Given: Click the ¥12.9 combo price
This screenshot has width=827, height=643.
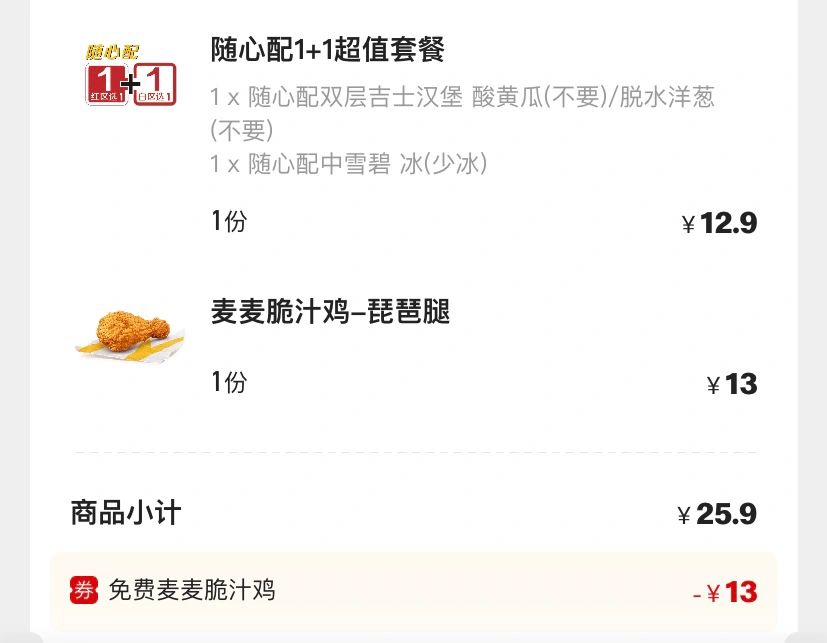Looking at the screenshot, I should tap(719, 223).
